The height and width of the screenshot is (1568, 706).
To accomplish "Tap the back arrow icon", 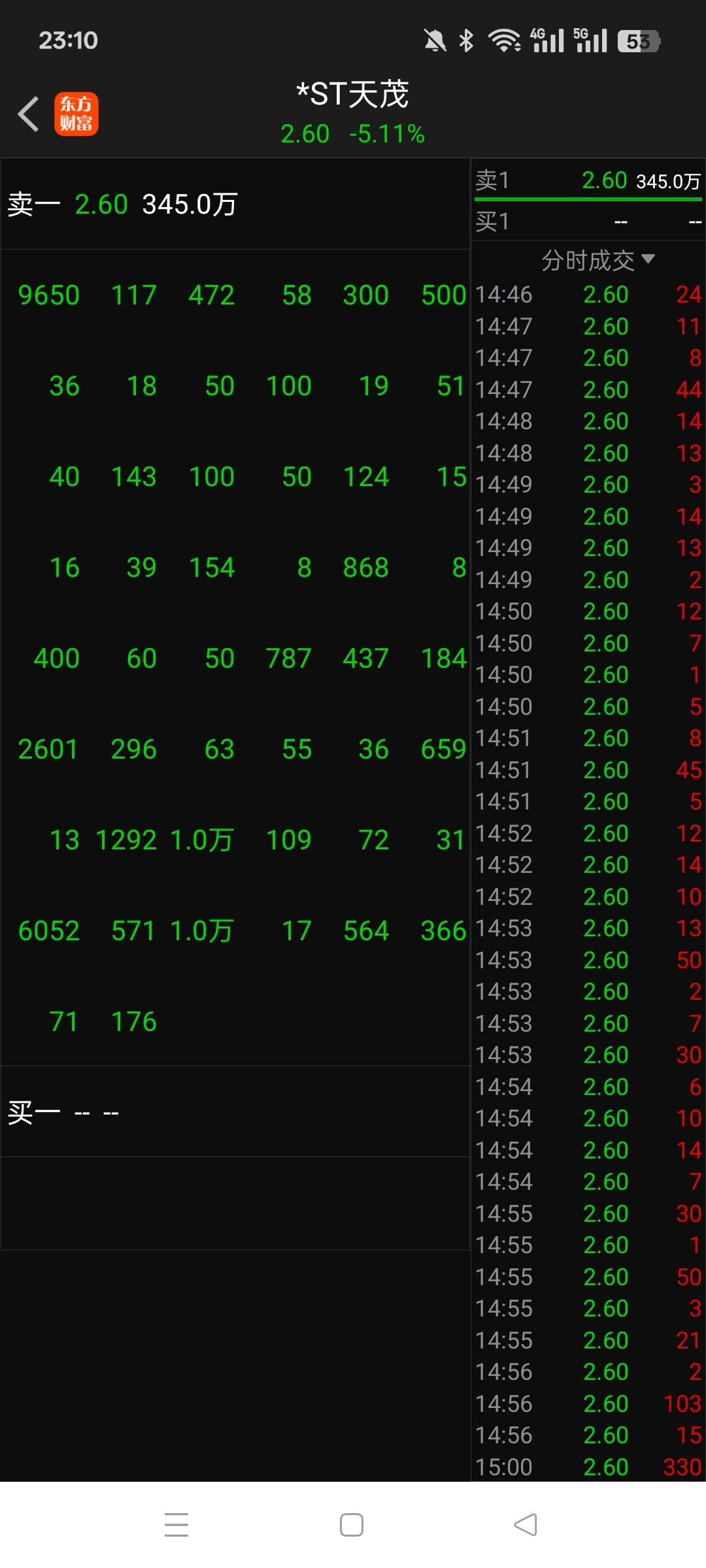I will point(28,114).
